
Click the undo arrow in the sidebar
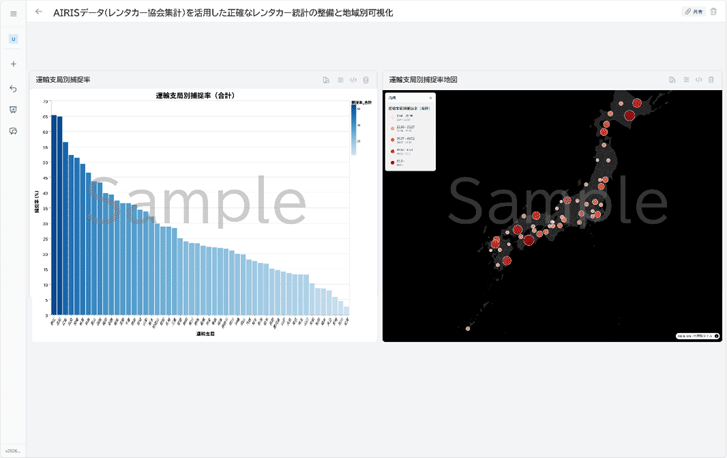(x=13, y=89)
